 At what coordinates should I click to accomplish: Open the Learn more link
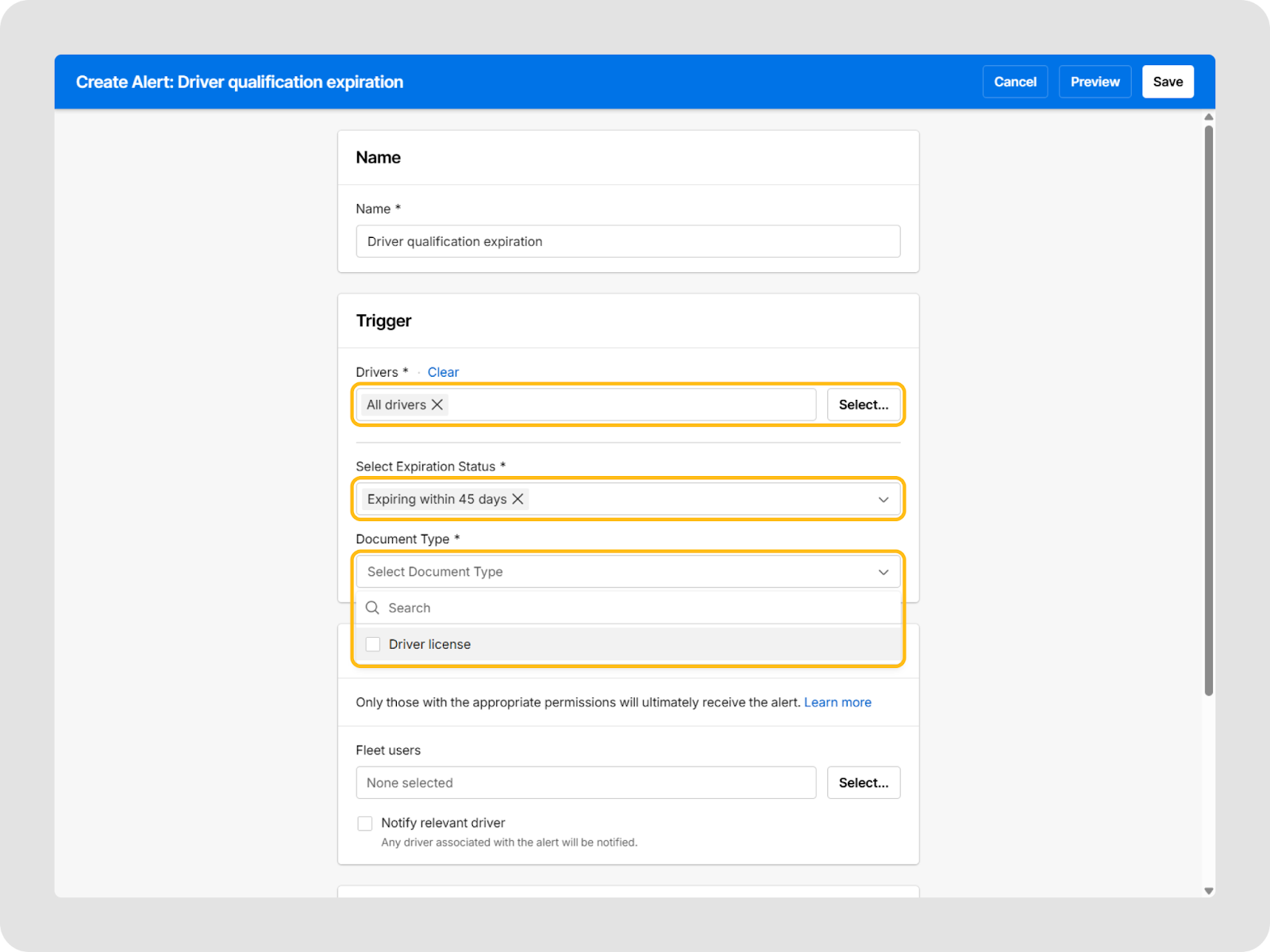[x=837, y=702]
